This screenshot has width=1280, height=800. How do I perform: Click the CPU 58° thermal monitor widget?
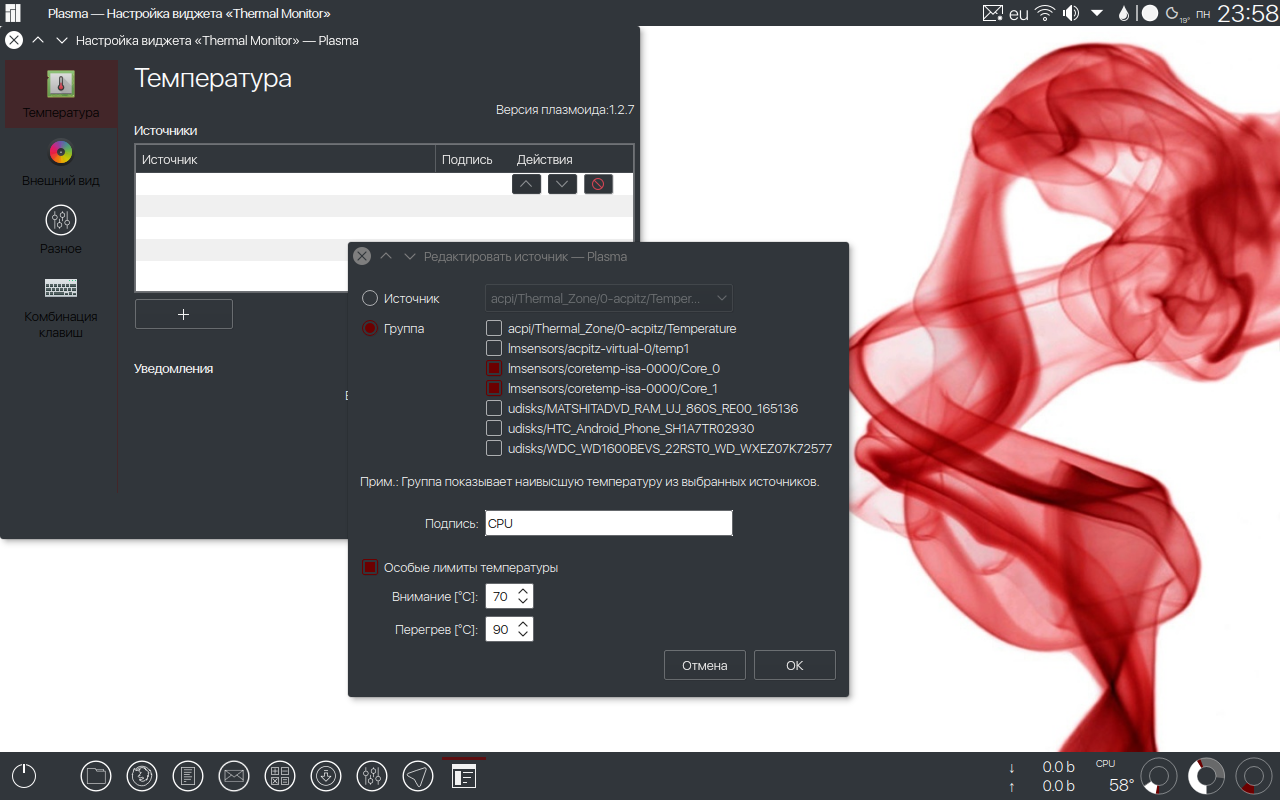pyautogui.click(x=1116, y=776)
